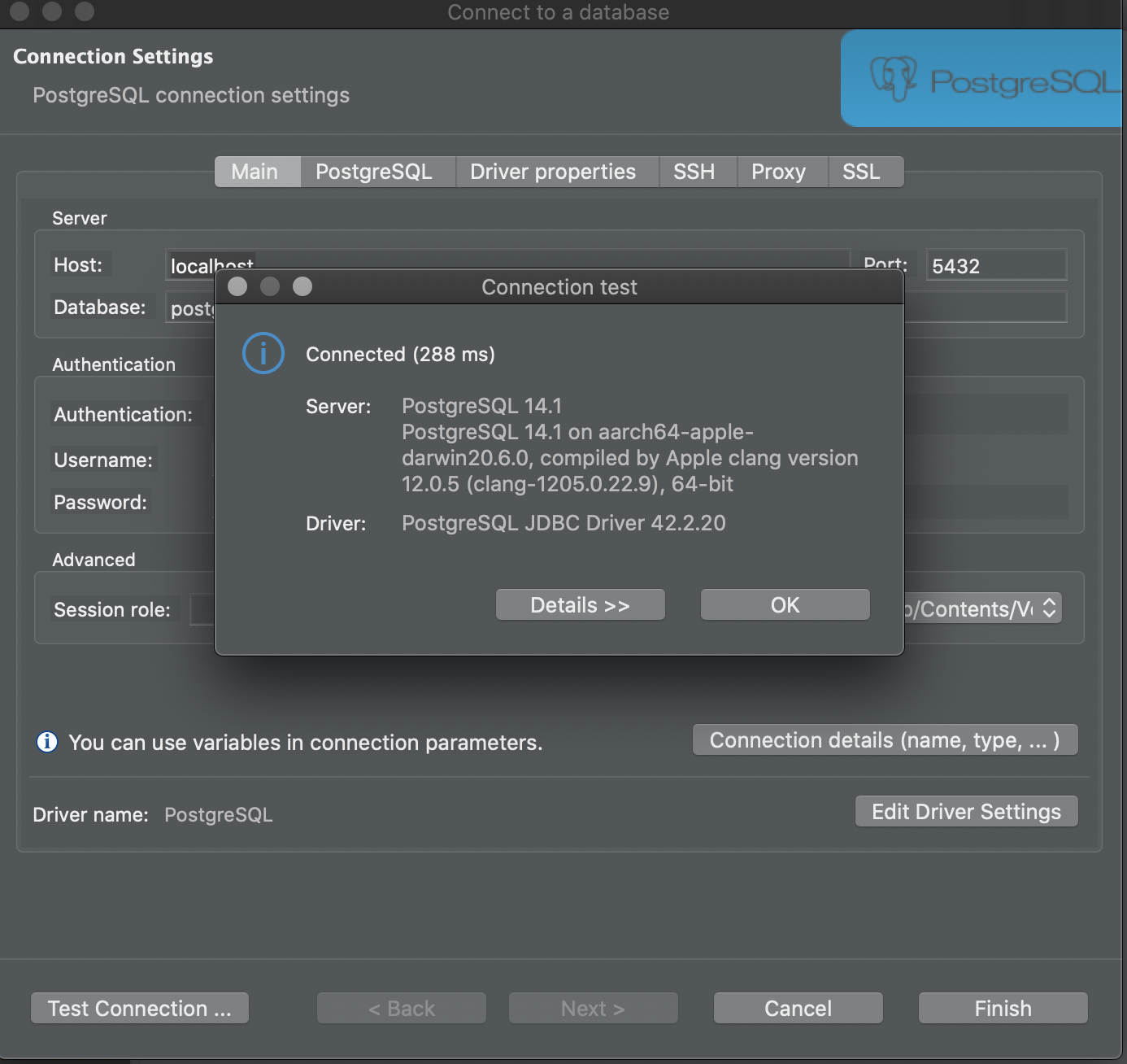Click the 'PostgreSQL 14.1' server version line
Screen dimensions: 1127x1064
pyautogui.click(x=482, y=406)
